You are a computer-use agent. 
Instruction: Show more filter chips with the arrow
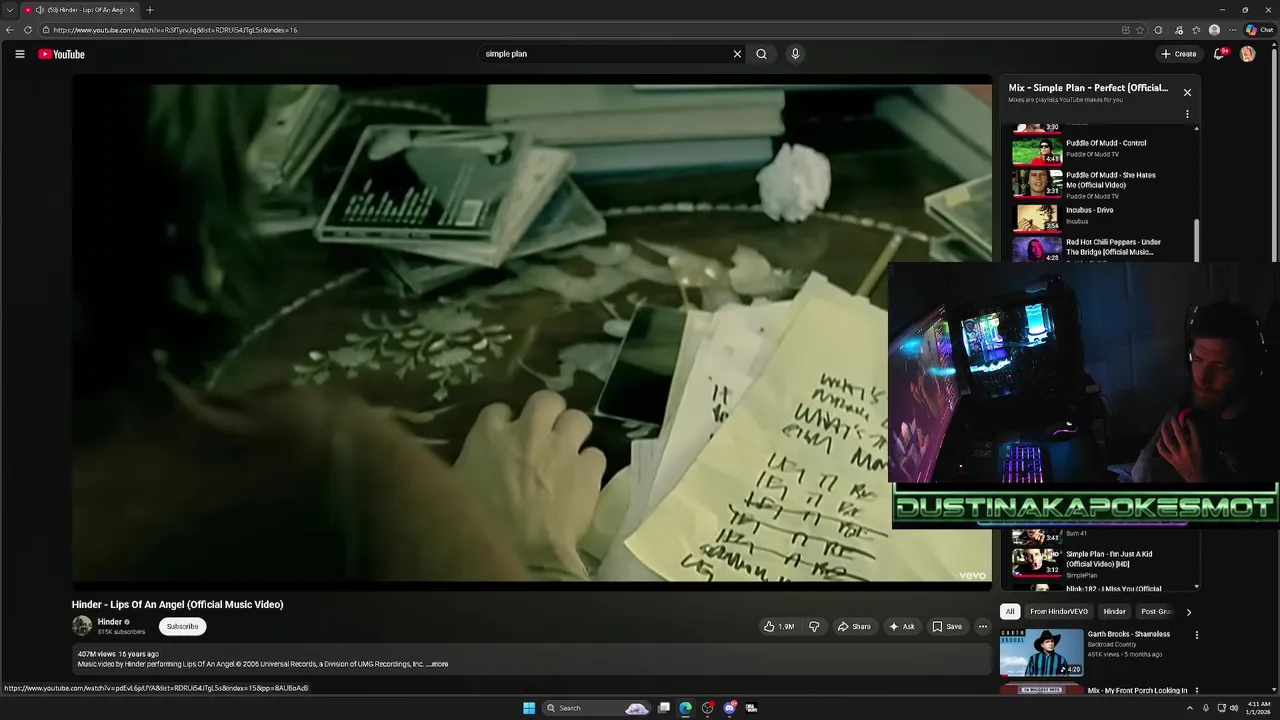(x=1188, y=611)
